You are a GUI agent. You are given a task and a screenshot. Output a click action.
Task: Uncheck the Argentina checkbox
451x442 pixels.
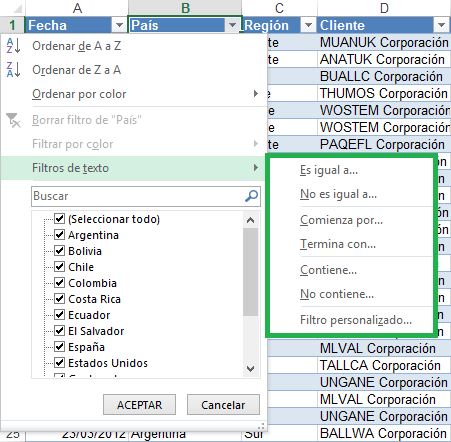point(59,235)
